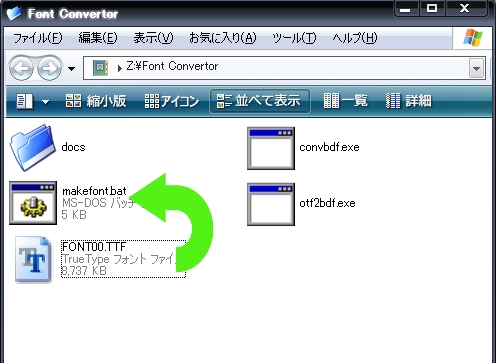Select the FONT00.TTF TrueType font icon
The height and width of the screenshot is (363, 496).
pos(33,259)
